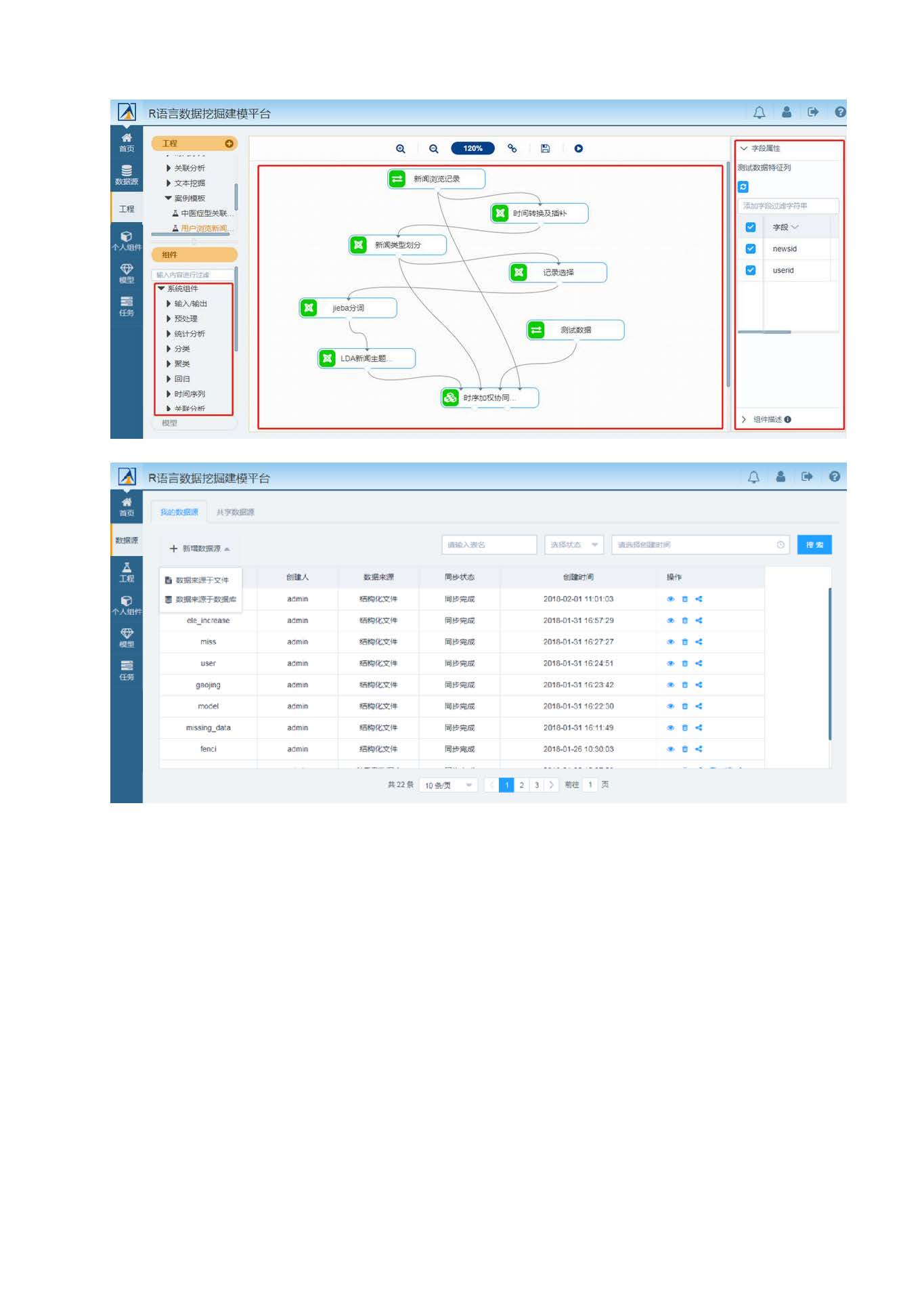Click the component filter input box
The width and height of the screenshot is (924, 1307).
point(193,275)
